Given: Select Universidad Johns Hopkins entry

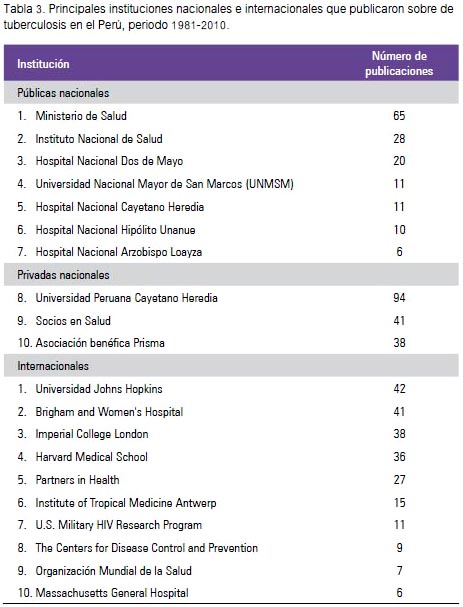Looking at the screenshot, I should (x=99, y=389).
